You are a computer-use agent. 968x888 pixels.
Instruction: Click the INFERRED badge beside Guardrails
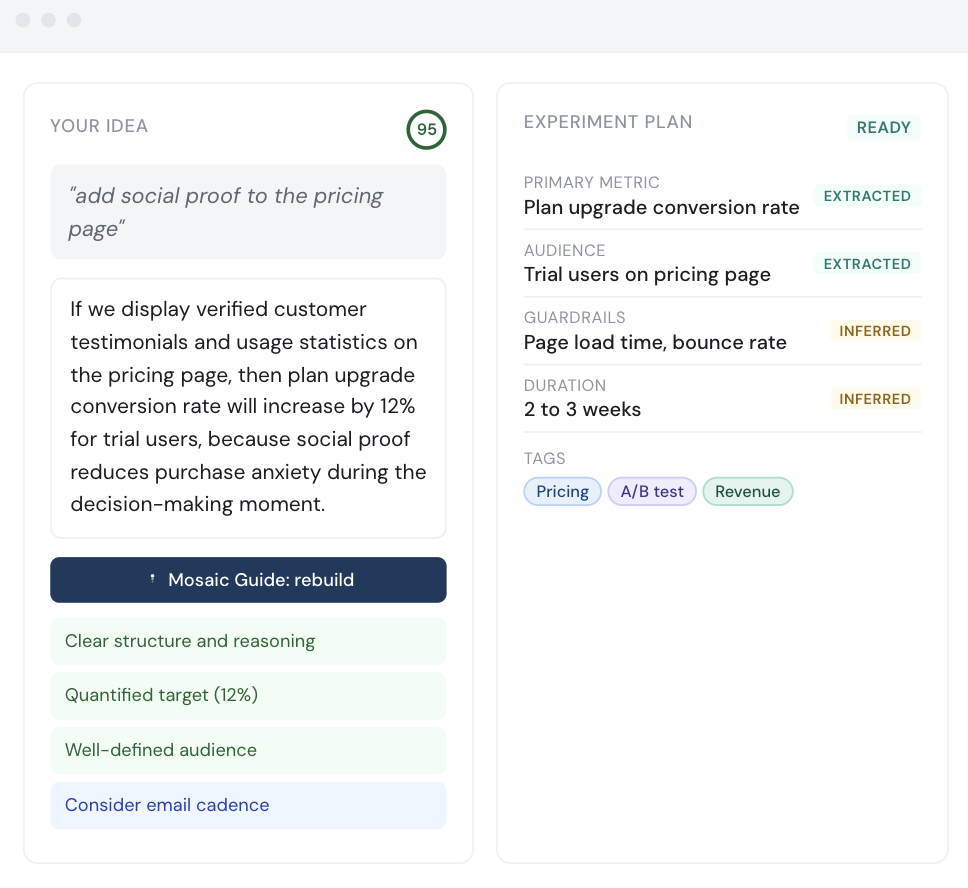(875, 331)
